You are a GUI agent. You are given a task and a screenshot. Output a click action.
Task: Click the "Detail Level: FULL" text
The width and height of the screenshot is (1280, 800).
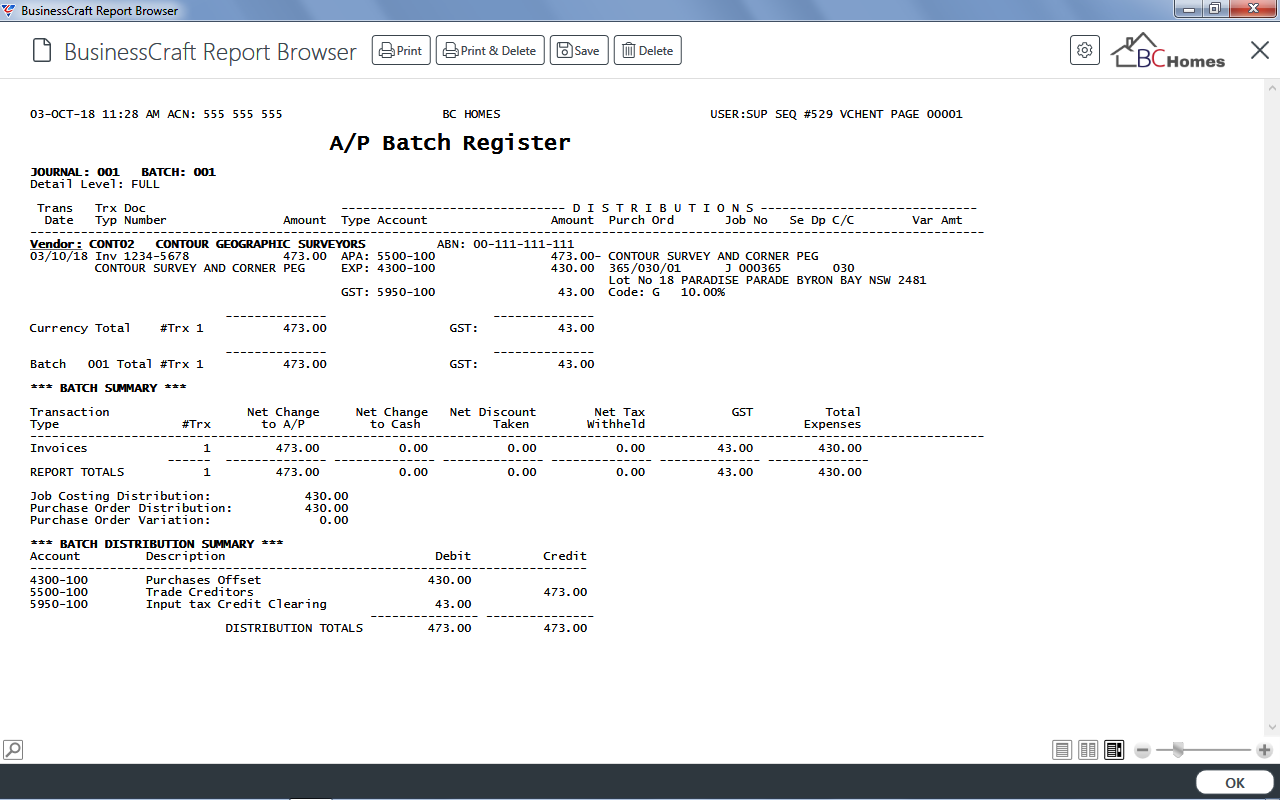(95, 184)
